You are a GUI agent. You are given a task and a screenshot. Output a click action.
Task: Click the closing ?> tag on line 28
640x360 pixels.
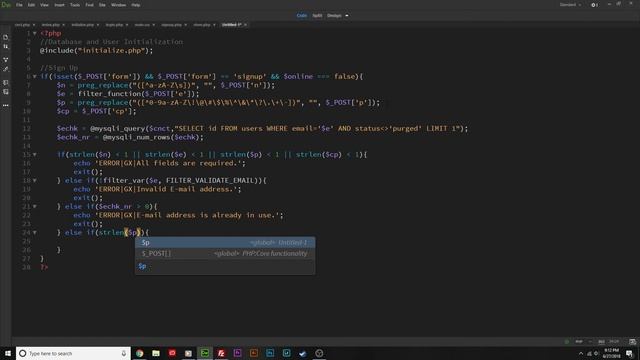(x=44, y=267)
